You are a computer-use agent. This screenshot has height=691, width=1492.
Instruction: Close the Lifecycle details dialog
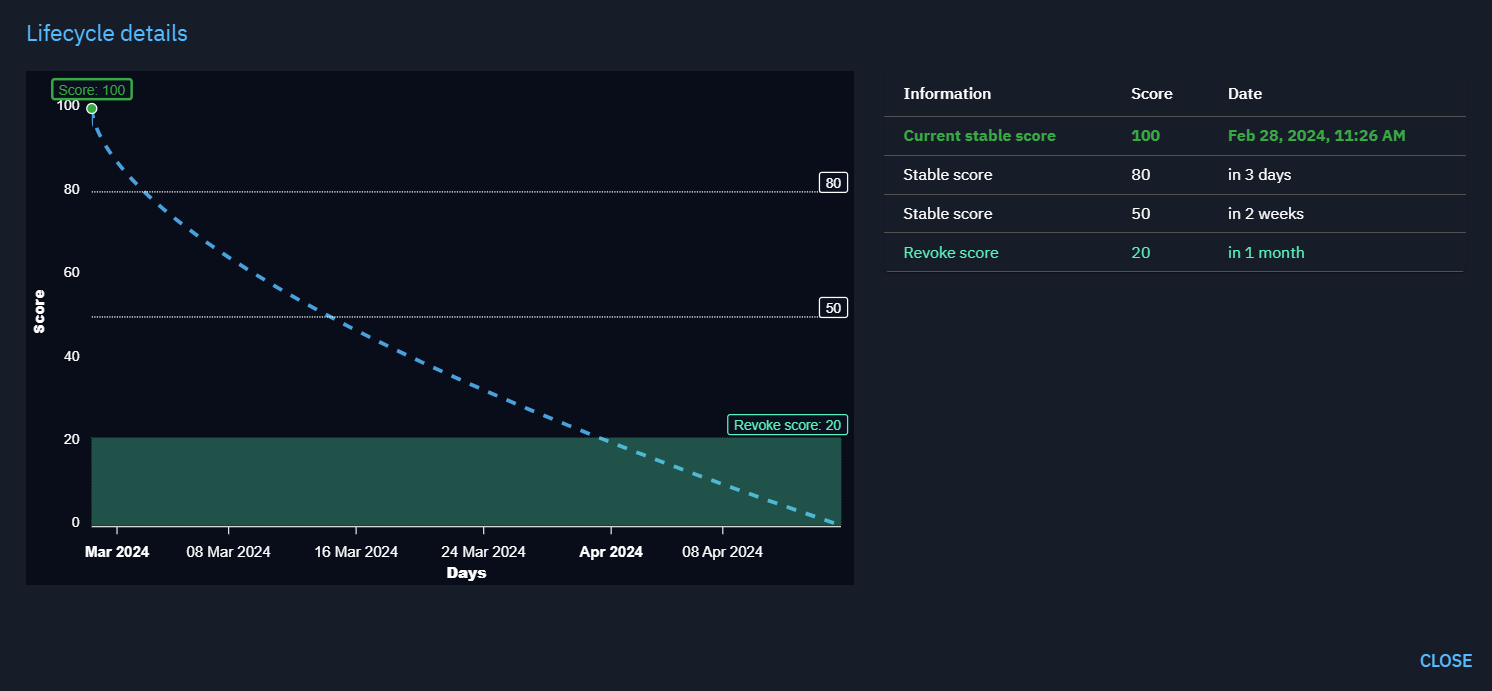tap(1445, 660)
